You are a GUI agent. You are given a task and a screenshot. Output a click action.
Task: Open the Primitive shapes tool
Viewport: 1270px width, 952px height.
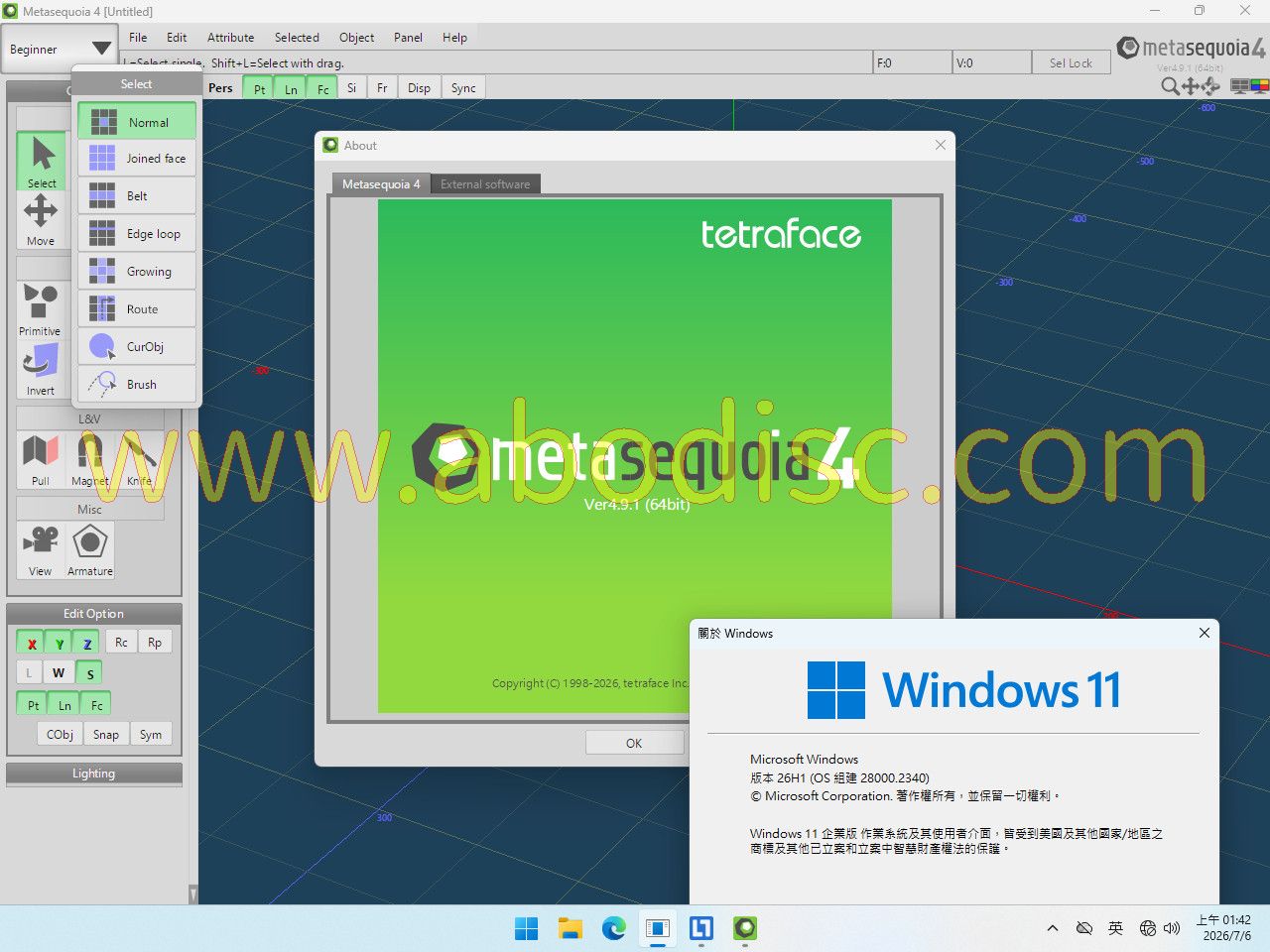pyautogui.click(x=41, y=309)
